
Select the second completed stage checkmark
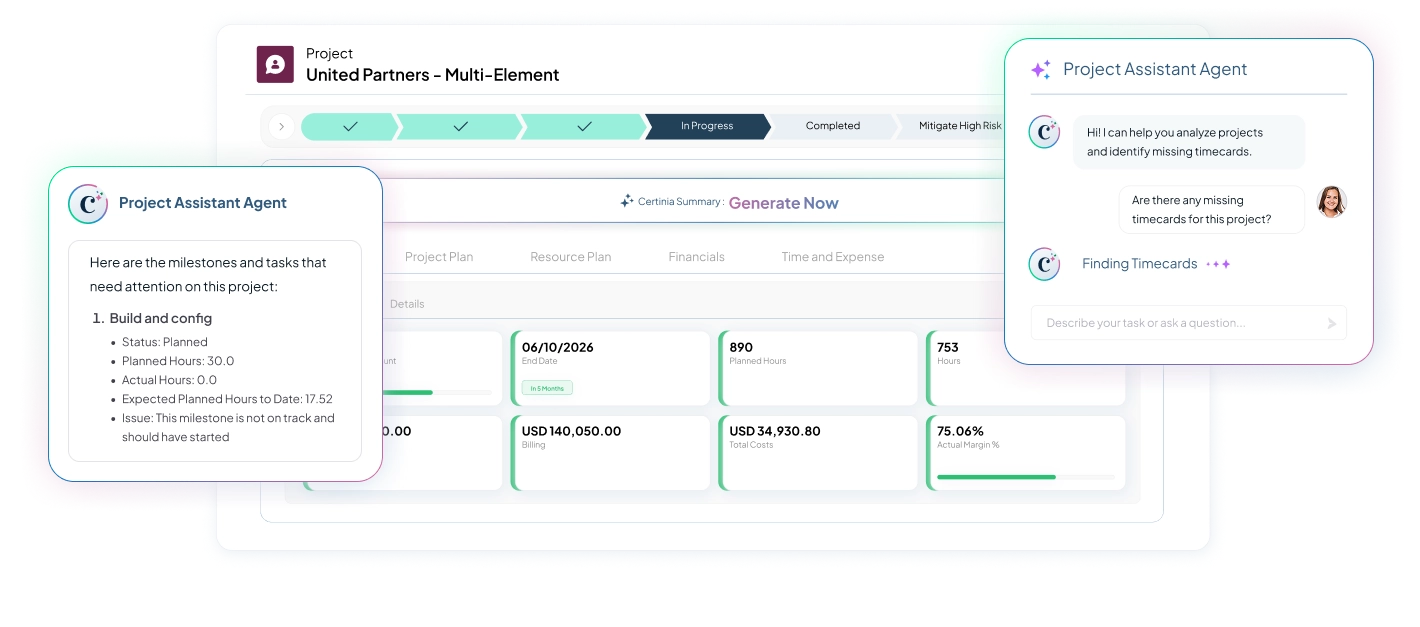pyautogui.click(x=460, y=127)
